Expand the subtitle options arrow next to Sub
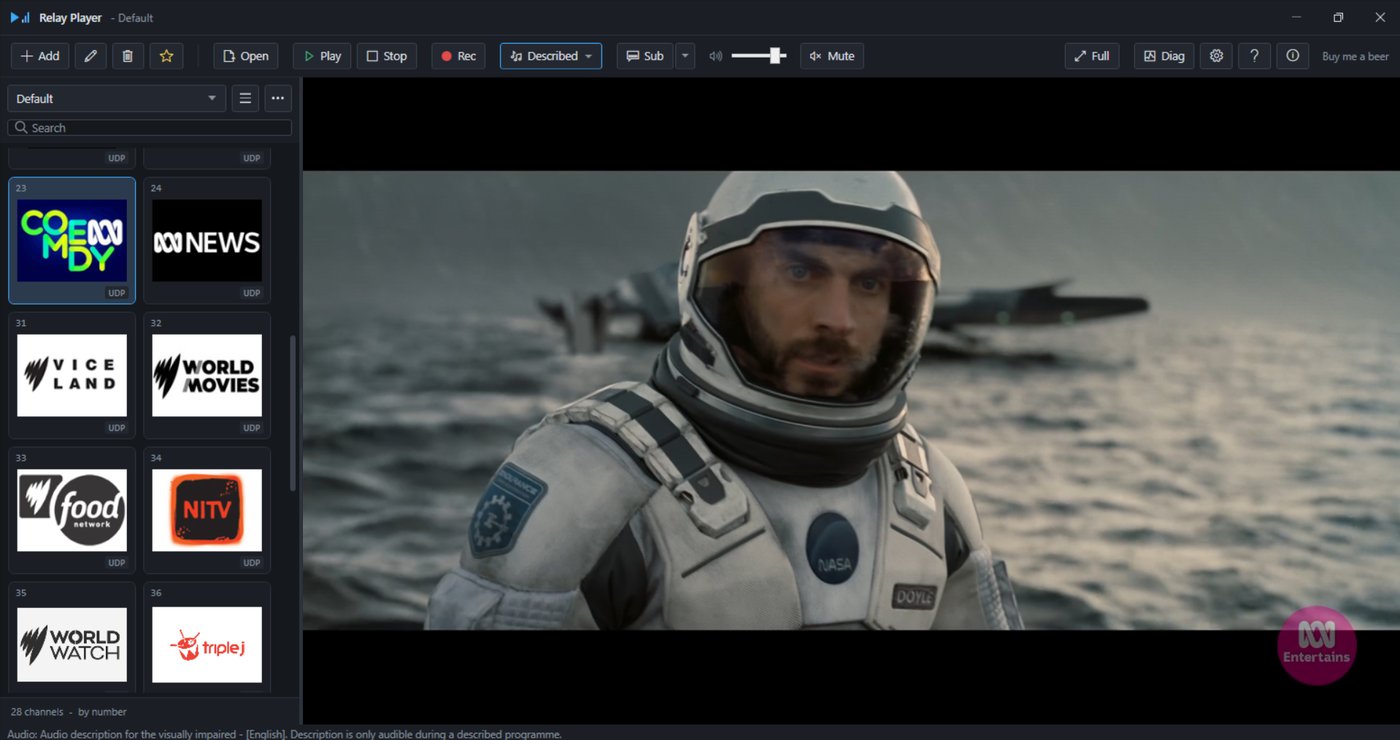The width and height of the screenshot is (1400, 740). [685, 56]
